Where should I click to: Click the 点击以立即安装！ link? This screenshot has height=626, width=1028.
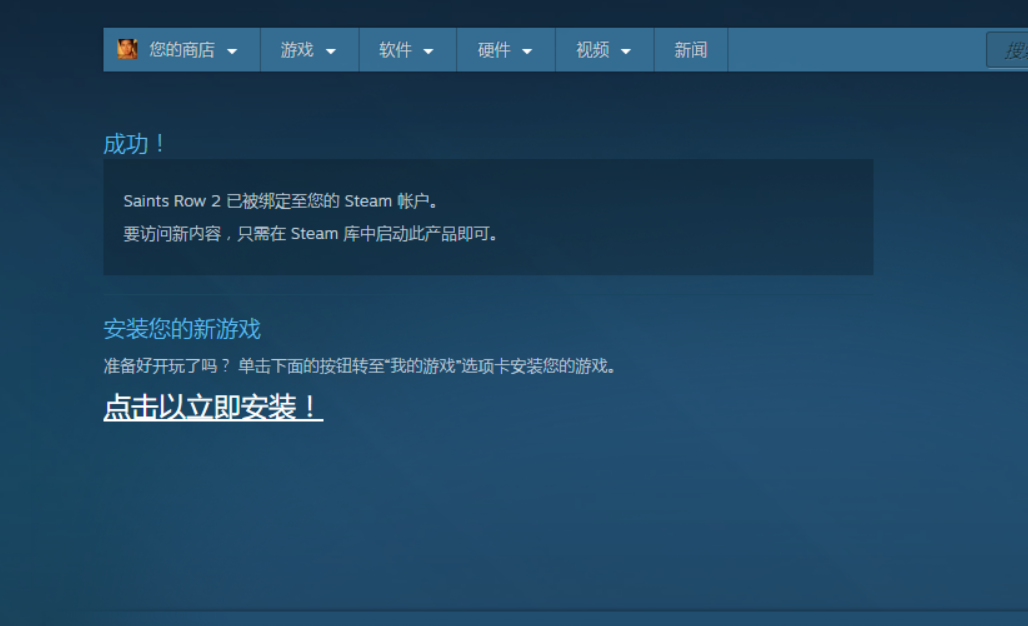click(x=213, y=407)
